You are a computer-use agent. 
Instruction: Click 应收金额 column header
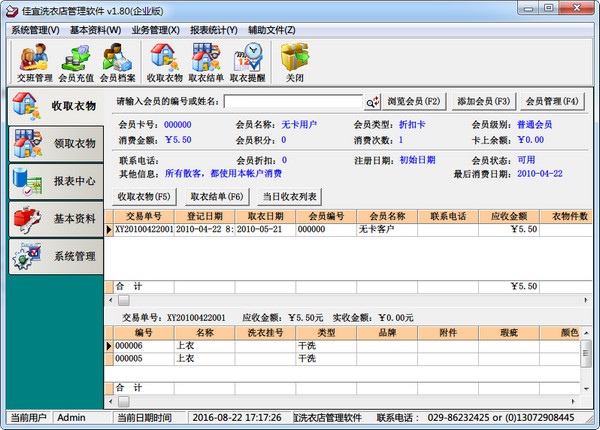coord(509,217)
